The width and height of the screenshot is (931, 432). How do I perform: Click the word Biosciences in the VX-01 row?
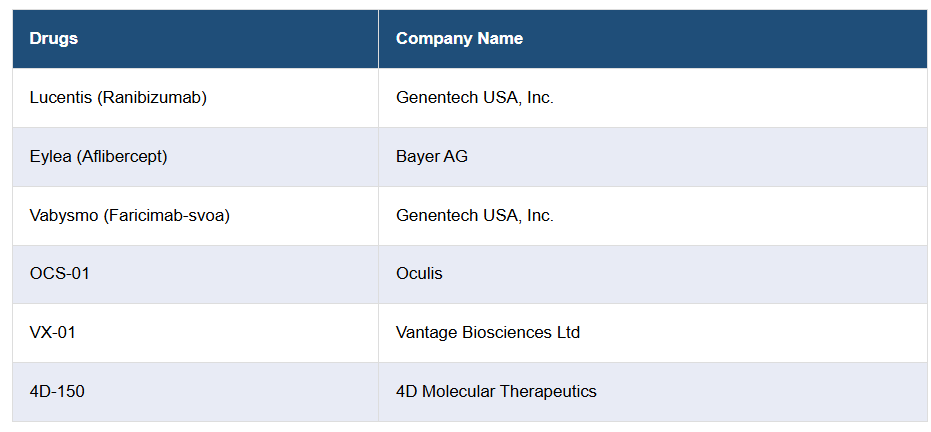click(506, 333)
